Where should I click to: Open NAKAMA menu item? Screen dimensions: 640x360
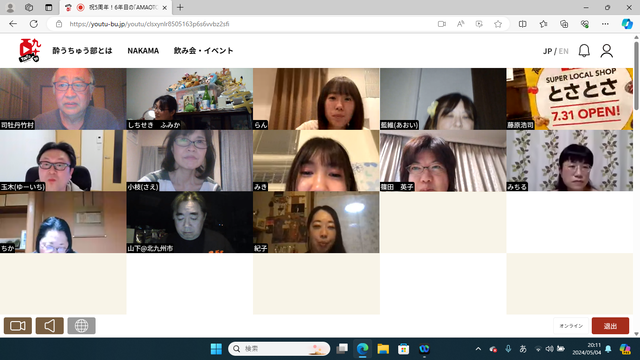[143, 51]
